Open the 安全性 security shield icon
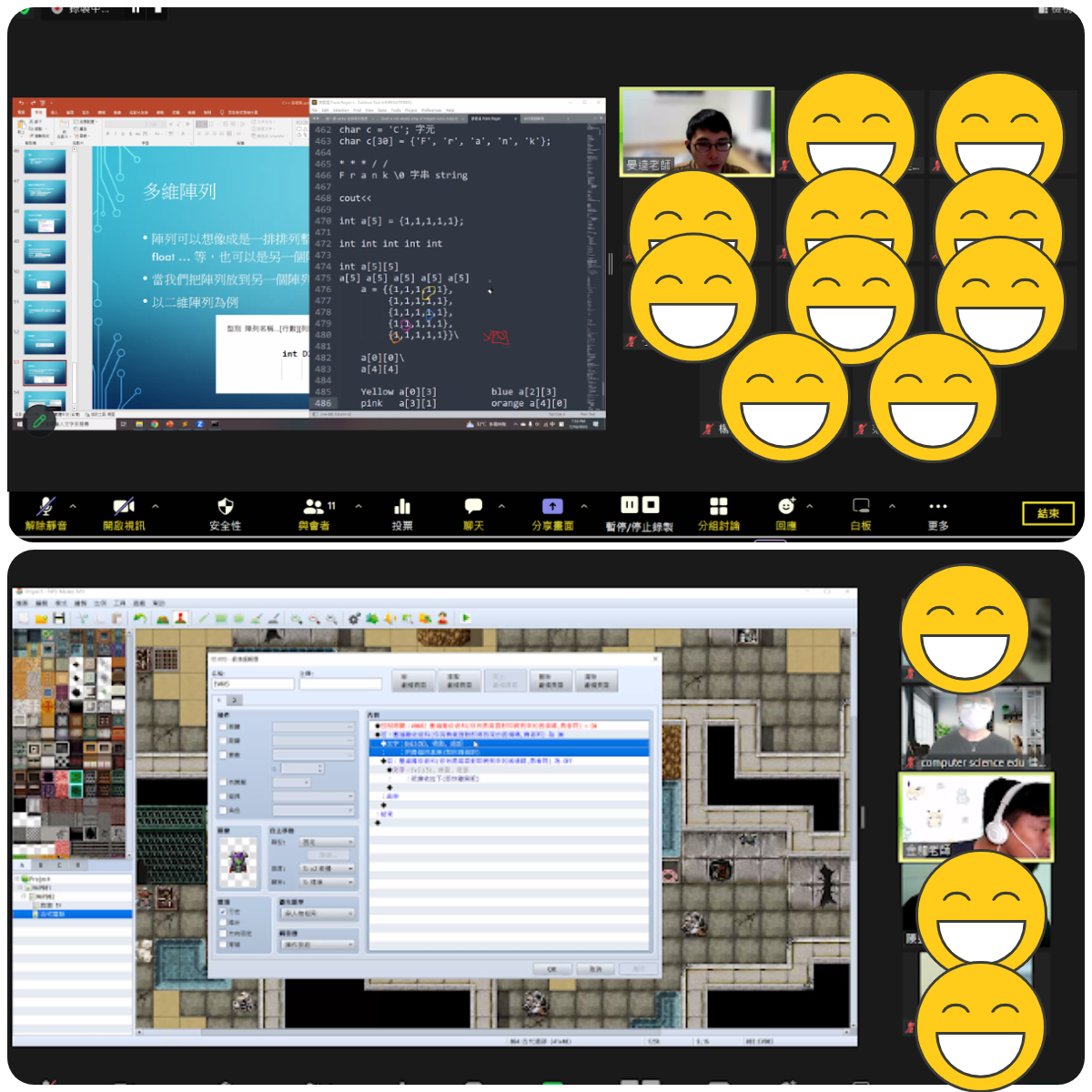This screenshot has height=1092, width=1092. (x=226, y=507)
